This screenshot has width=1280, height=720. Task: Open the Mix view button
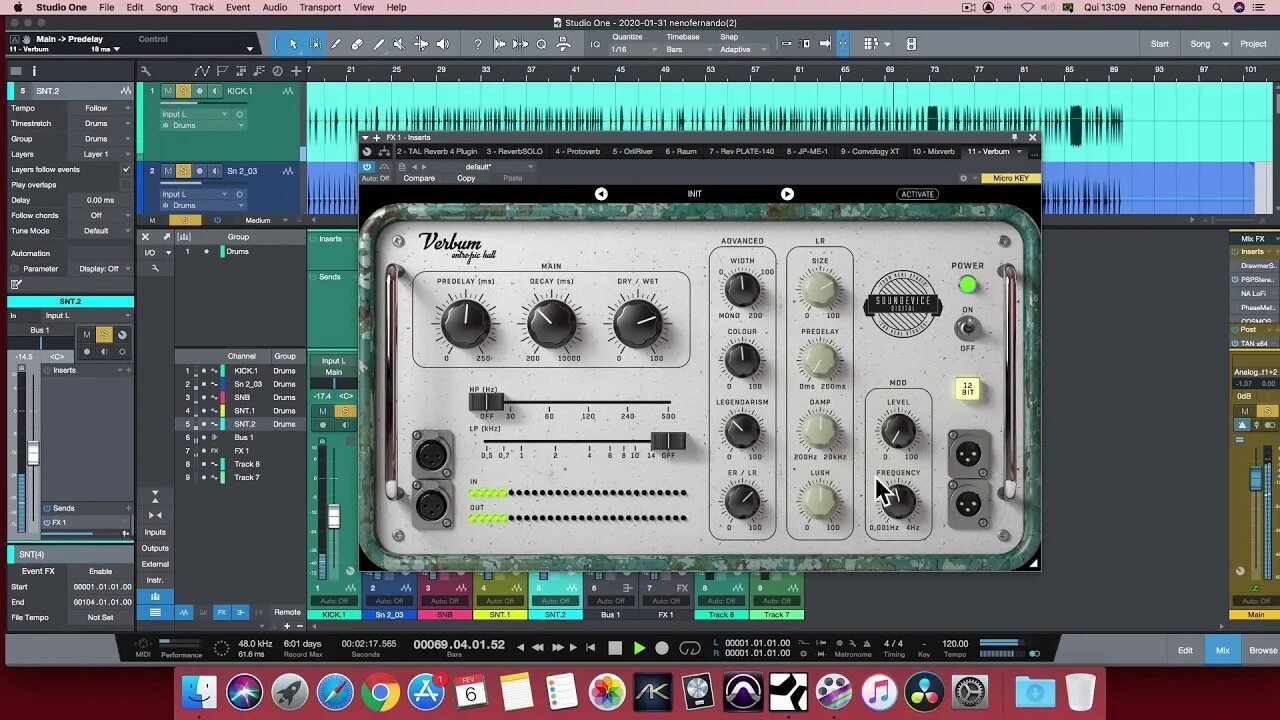click(x=1222, y=650)
